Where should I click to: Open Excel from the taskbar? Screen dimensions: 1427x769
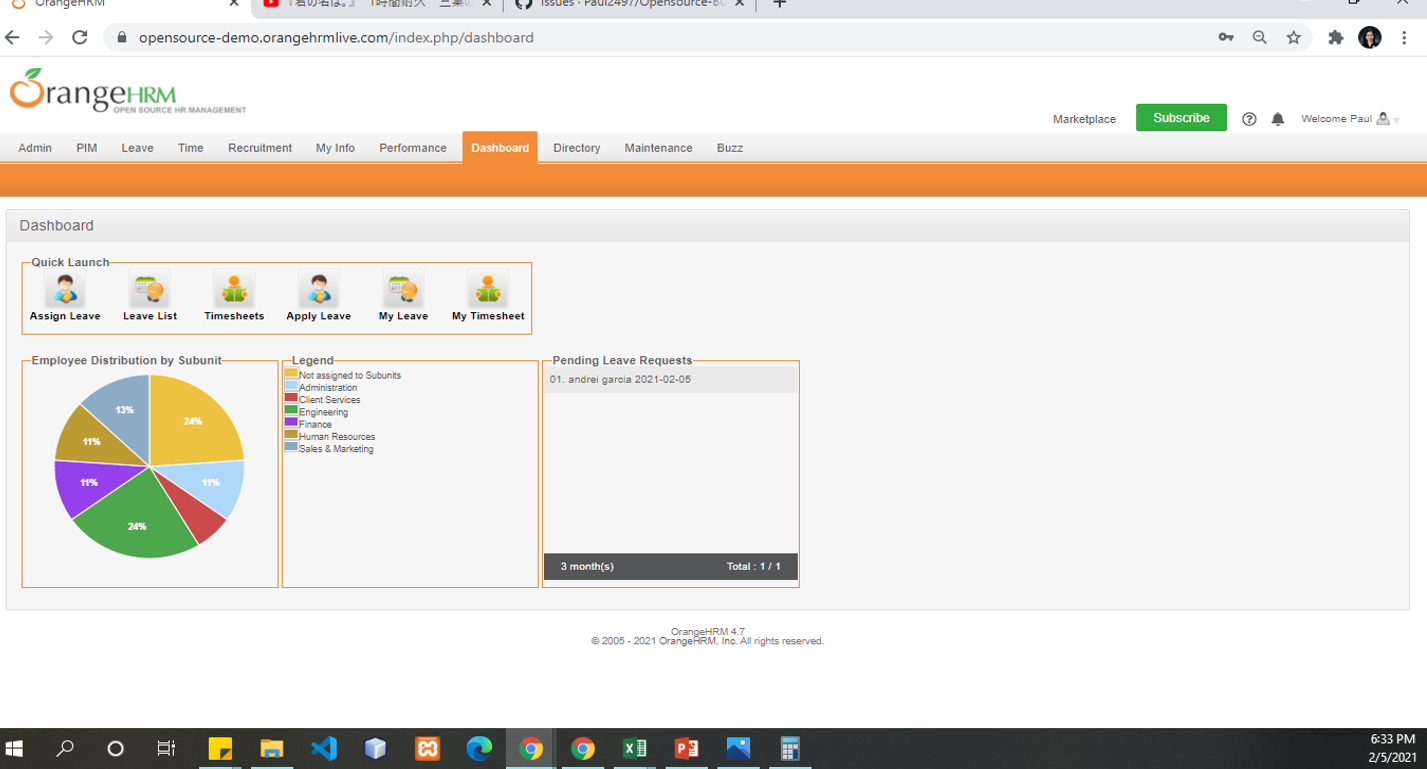[634, 748]
